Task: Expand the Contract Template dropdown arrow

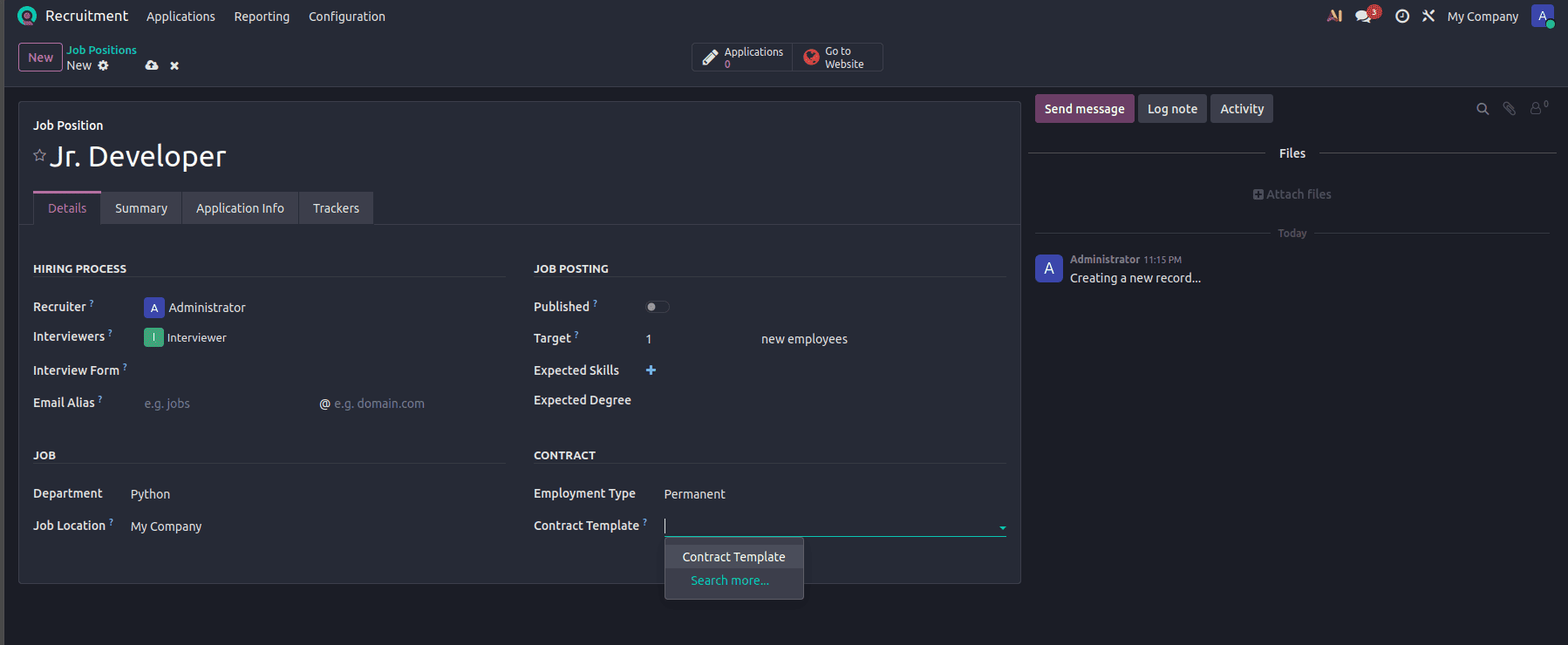Action: click(x=1003, y=527)
